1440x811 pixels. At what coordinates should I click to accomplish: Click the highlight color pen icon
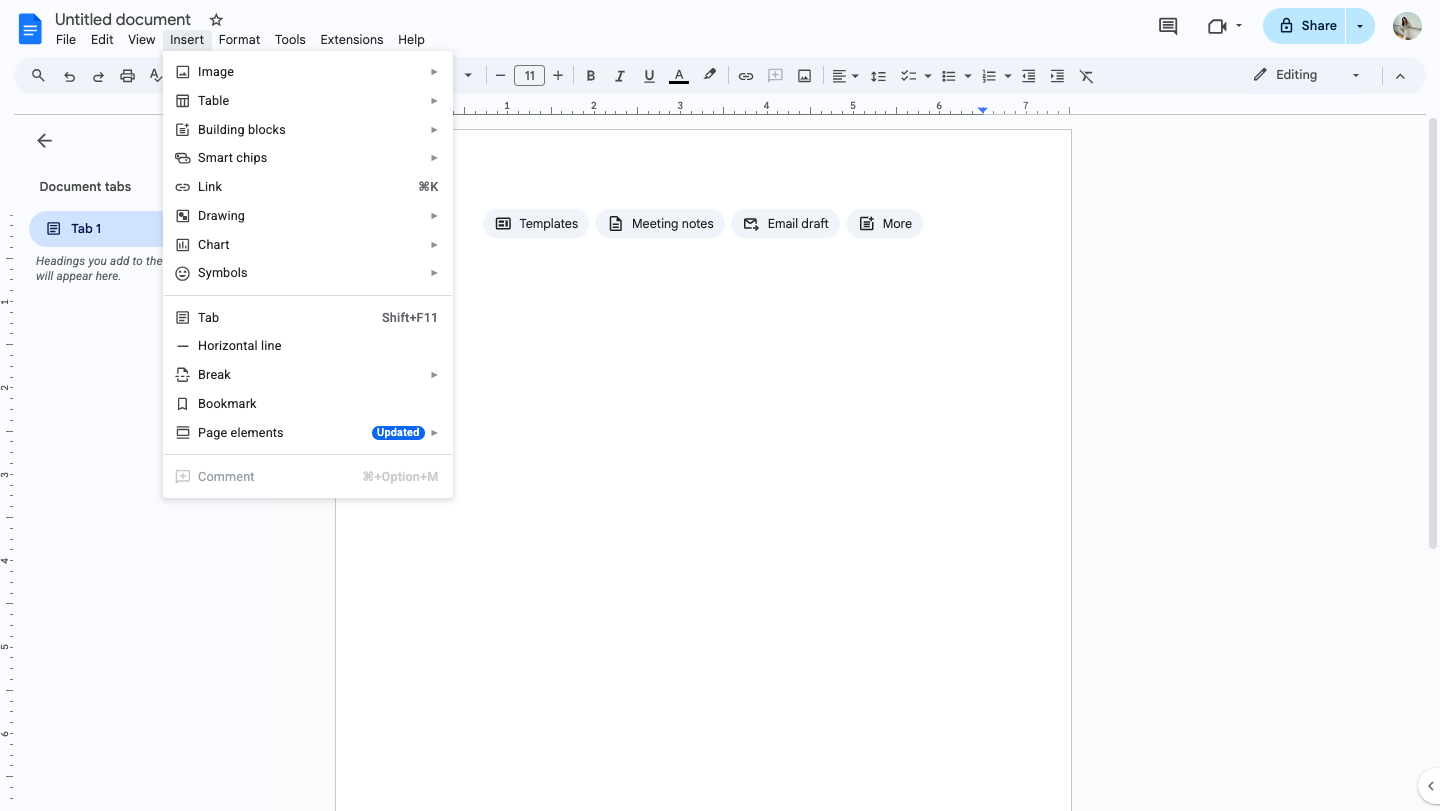710,75
